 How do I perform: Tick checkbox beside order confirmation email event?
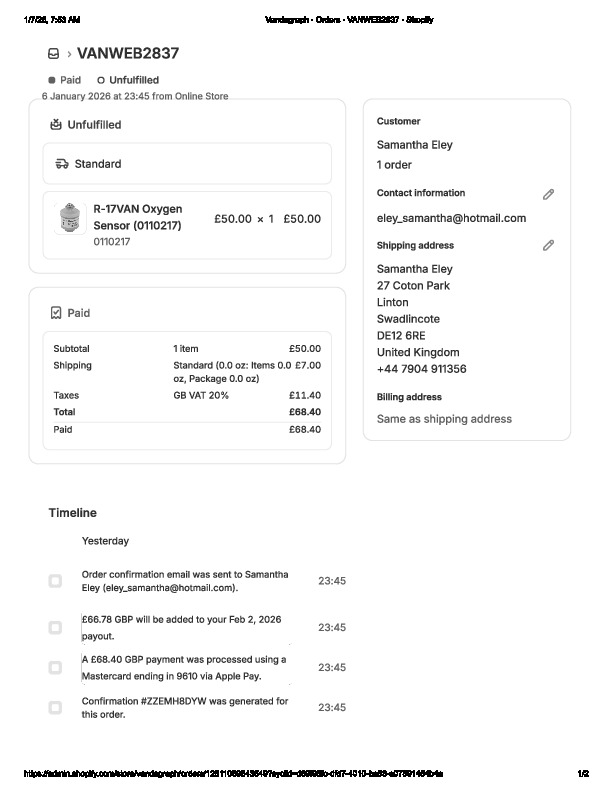click(x=55, y=581)
